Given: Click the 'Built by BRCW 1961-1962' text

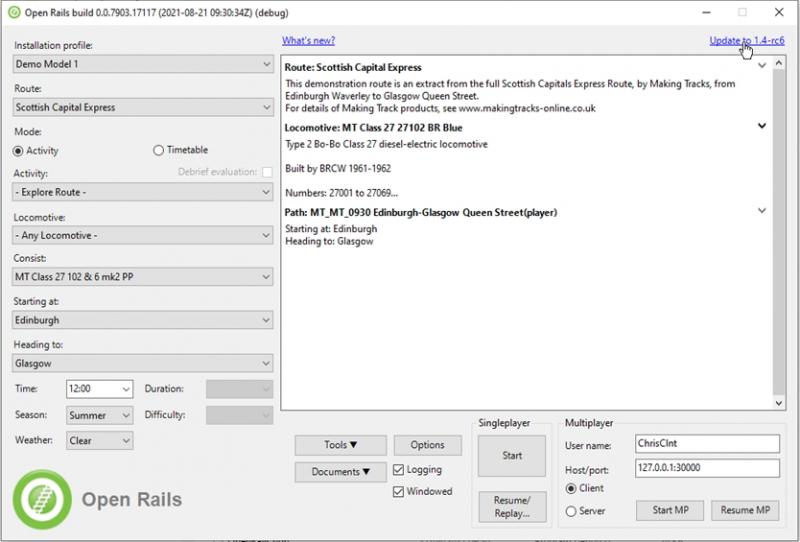Looking at the screenshot, I should (338, 168).
